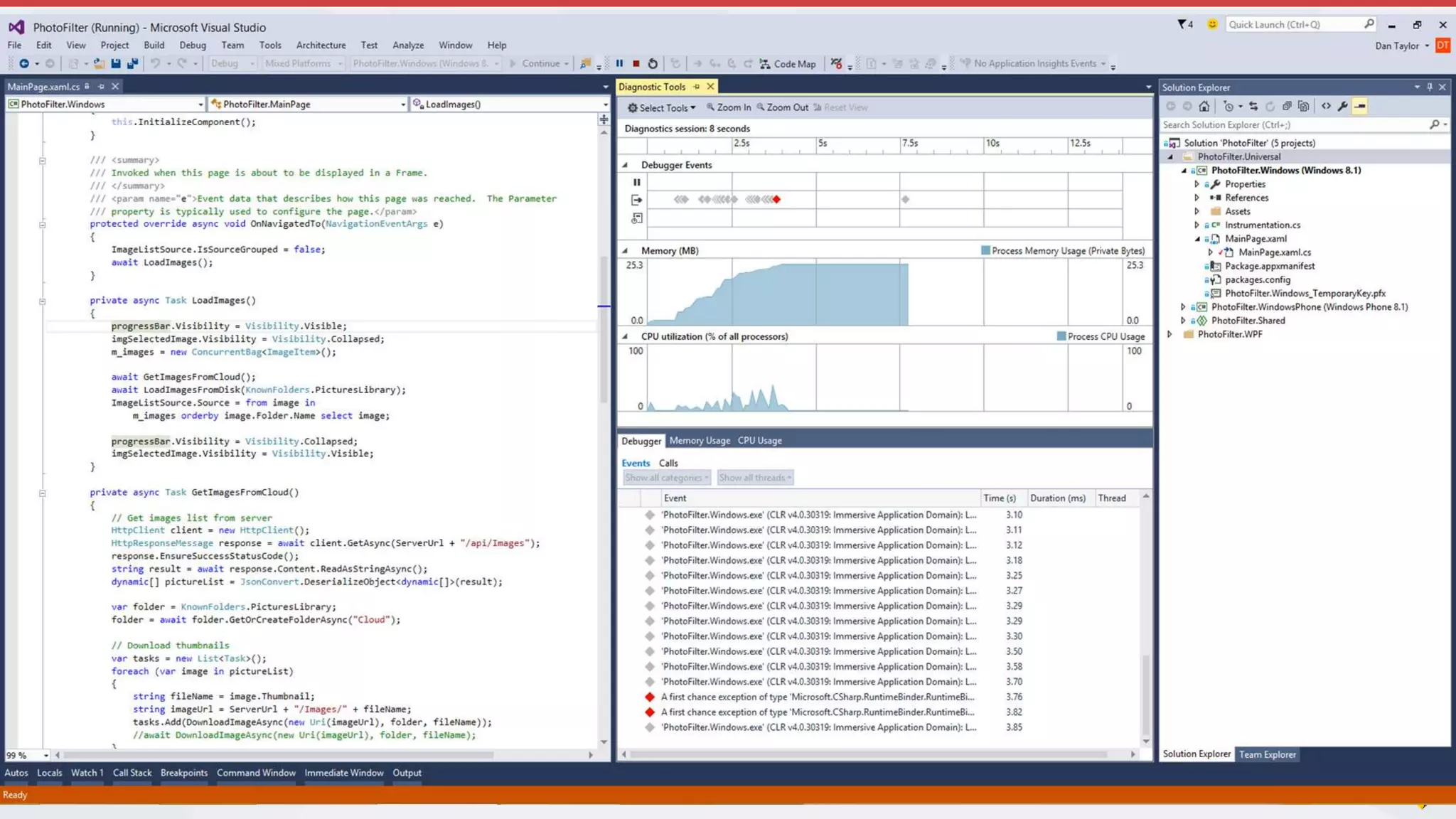
Task: Save the current file
Action: click(116, 63)
